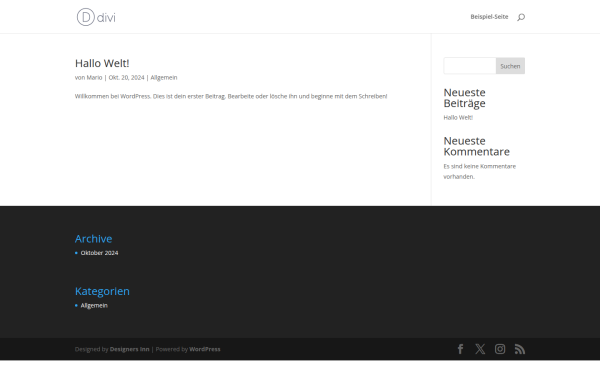Open the X (Twitter) footer icon
Image resolution: width=600 pixels, height=375 pixels.
tap(480, 349)
